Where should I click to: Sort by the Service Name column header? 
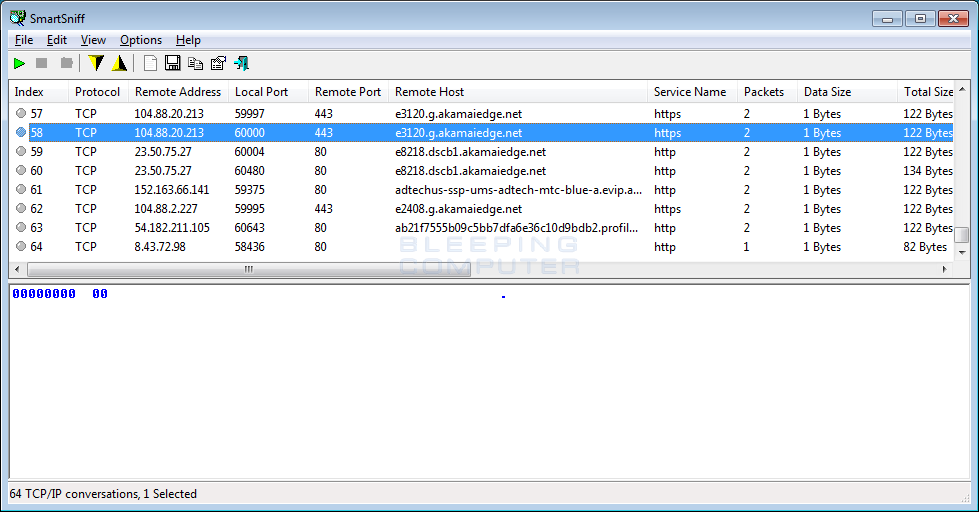pos(692,92)
